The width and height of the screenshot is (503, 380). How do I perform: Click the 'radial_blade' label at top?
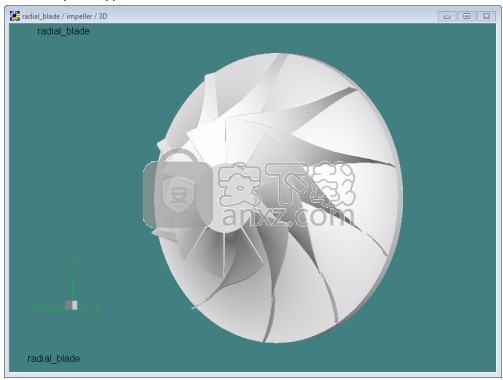coord(63,31)
